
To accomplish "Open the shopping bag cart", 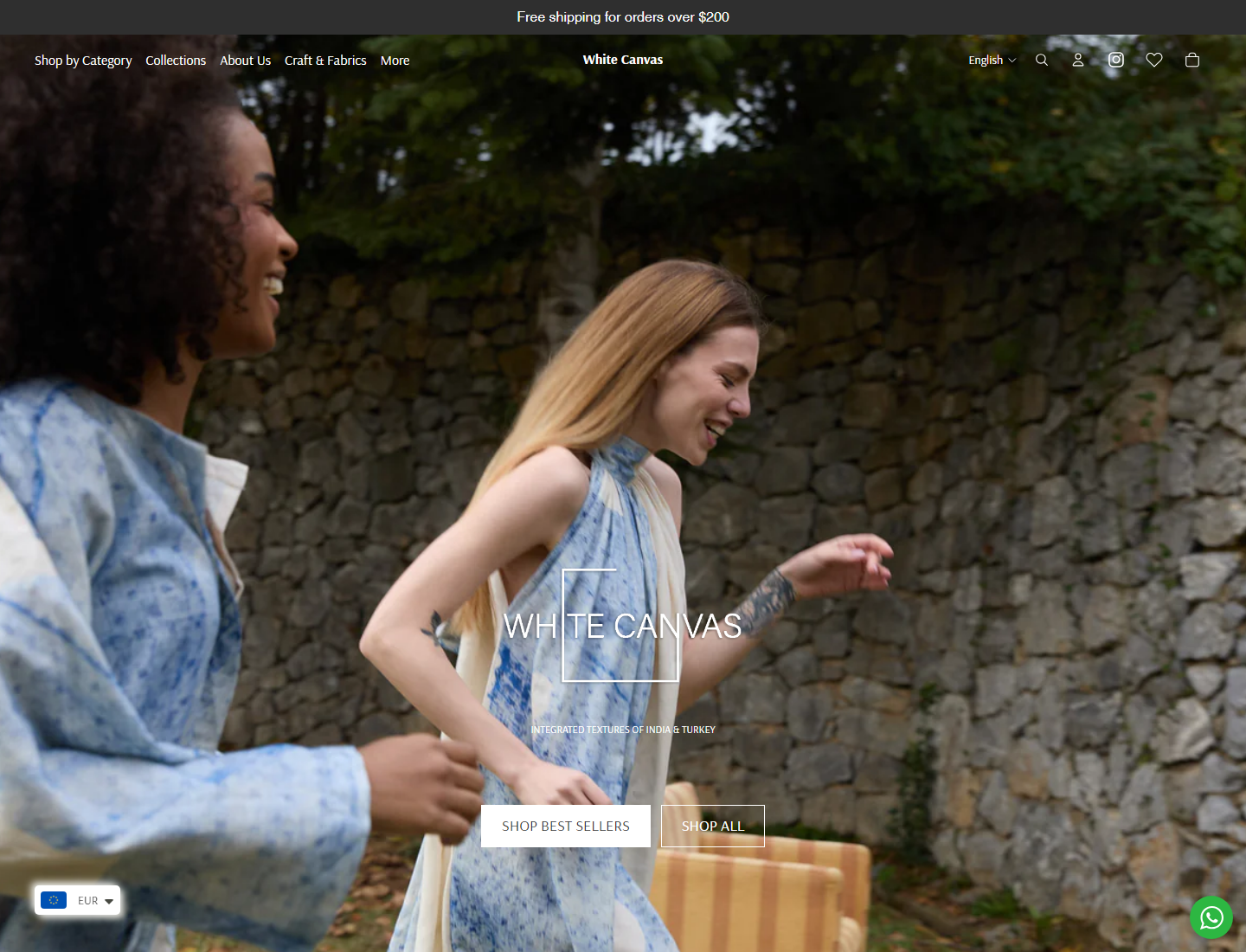I will (x=1192, y=60).
